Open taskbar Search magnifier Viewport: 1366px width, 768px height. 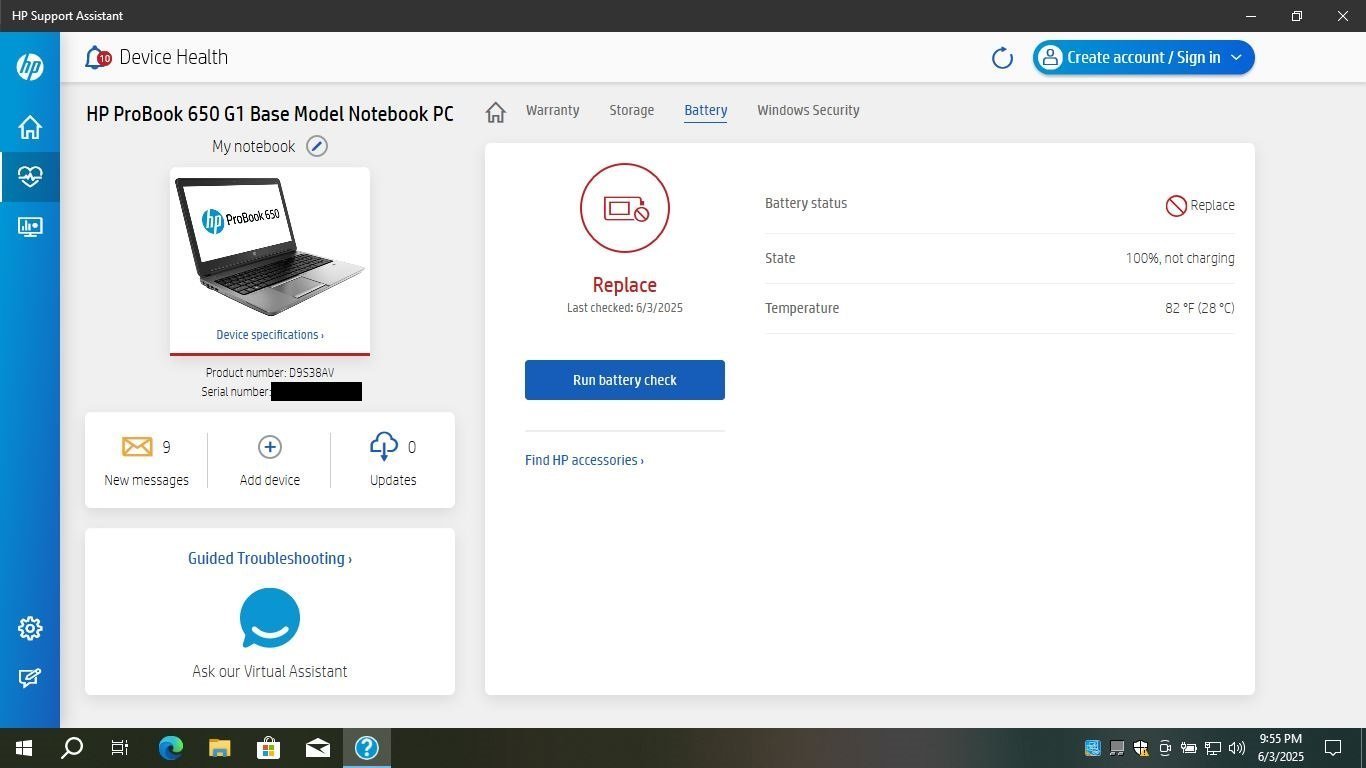click(72, 748)
